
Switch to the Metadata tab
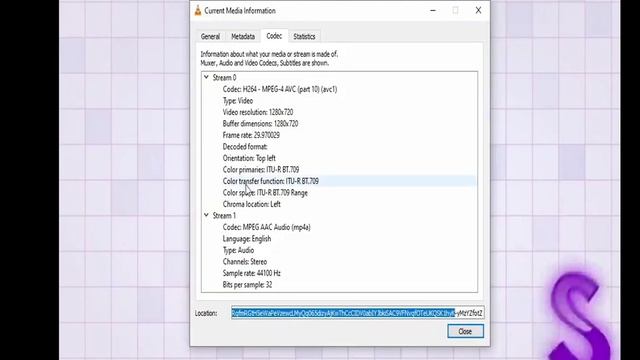pos(243,36)
